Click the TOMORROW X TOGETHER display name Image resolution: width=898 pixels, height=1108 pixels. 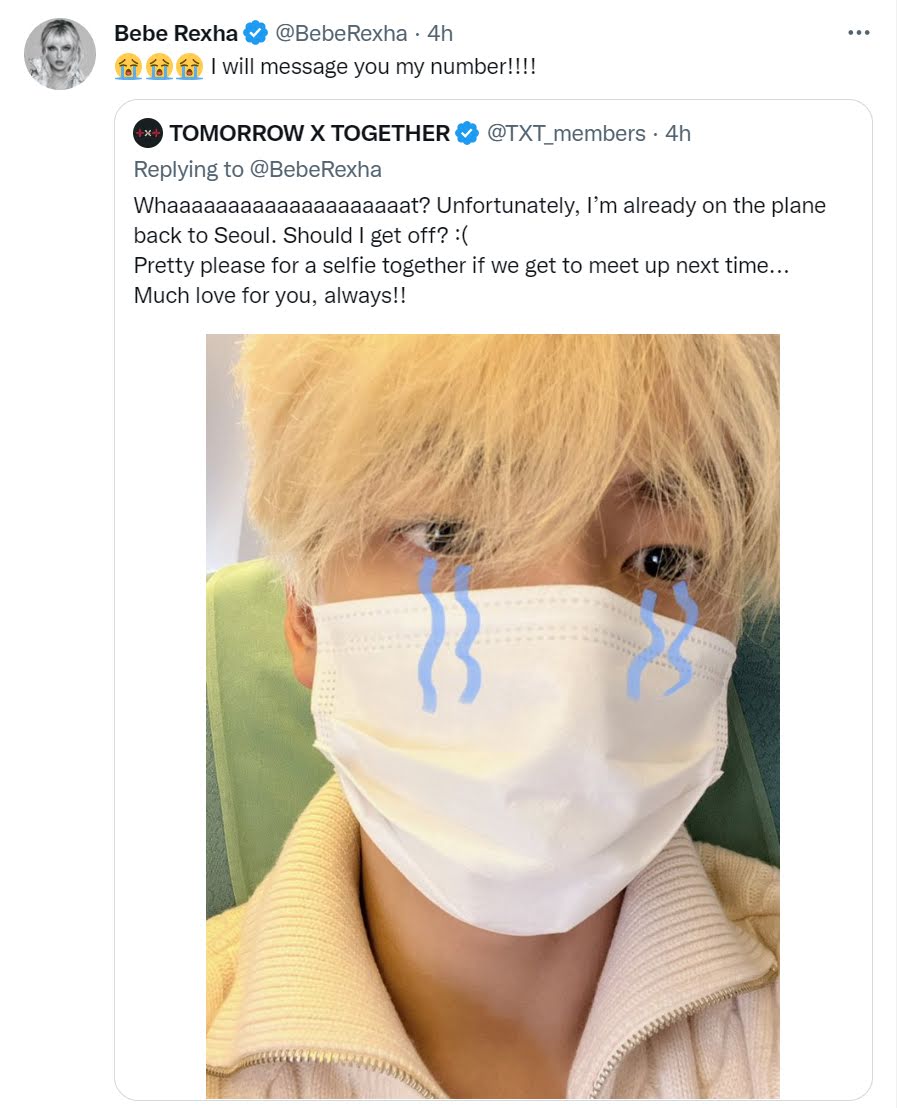tap(309, 134)
